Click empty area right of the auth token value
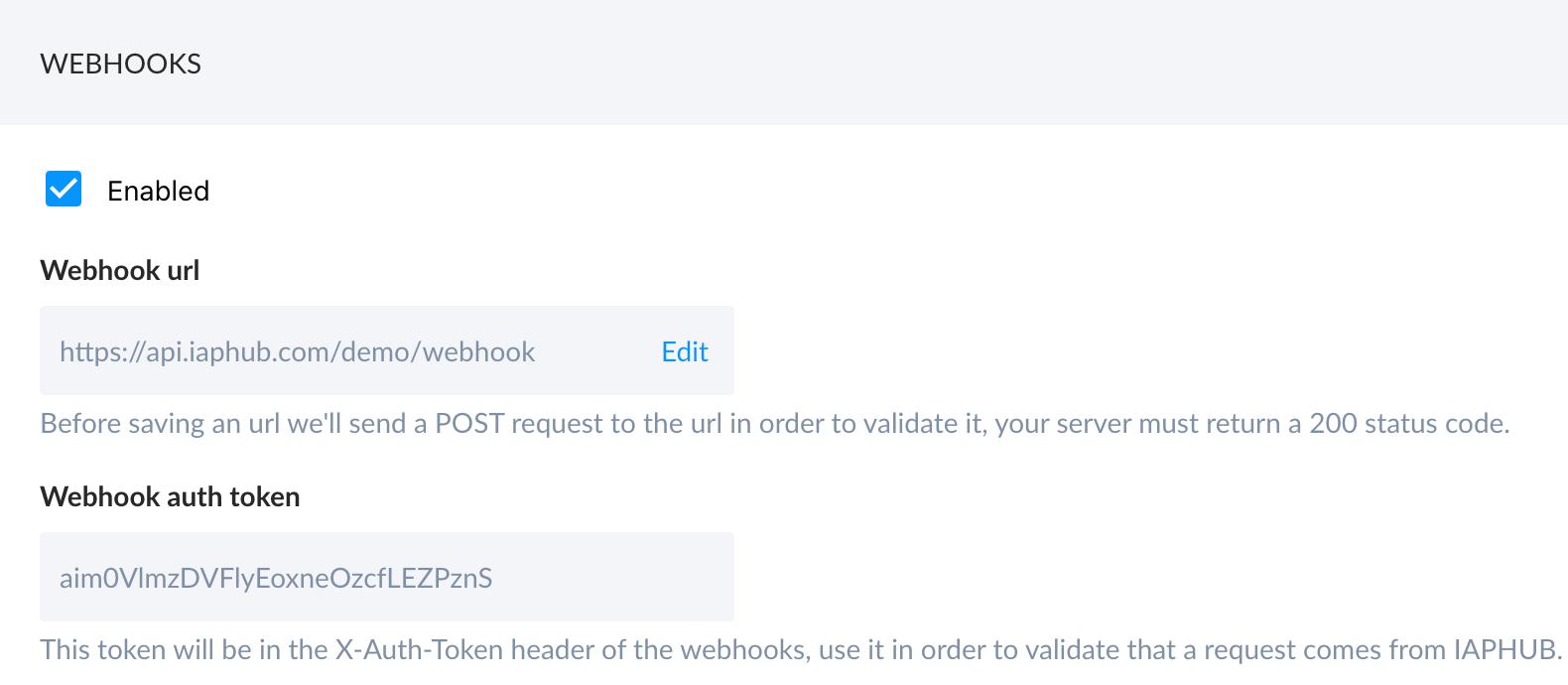Viewport: 1568px width, 685px height. pos(615,578)
